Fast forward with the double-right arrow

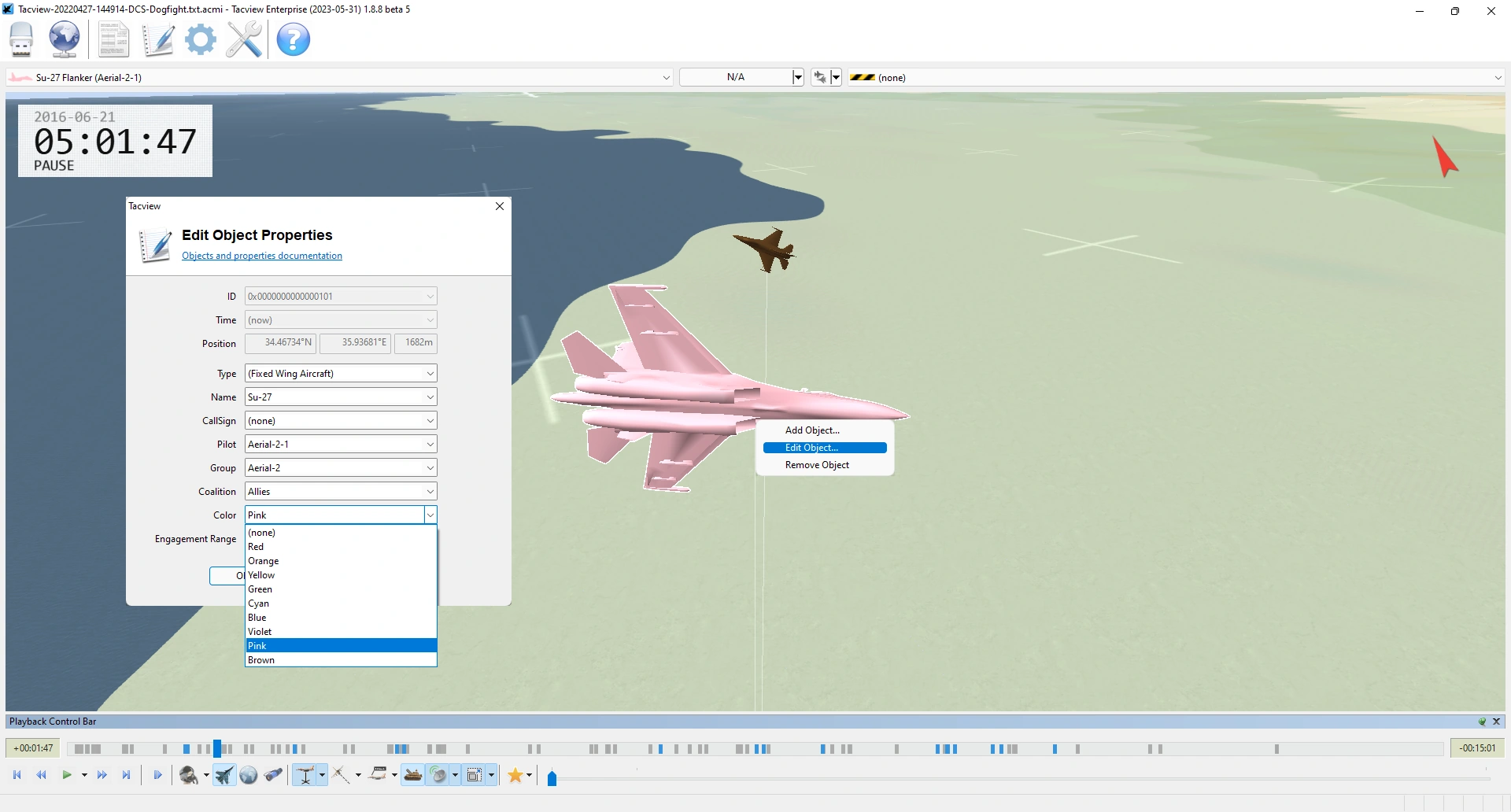point(102,775)
